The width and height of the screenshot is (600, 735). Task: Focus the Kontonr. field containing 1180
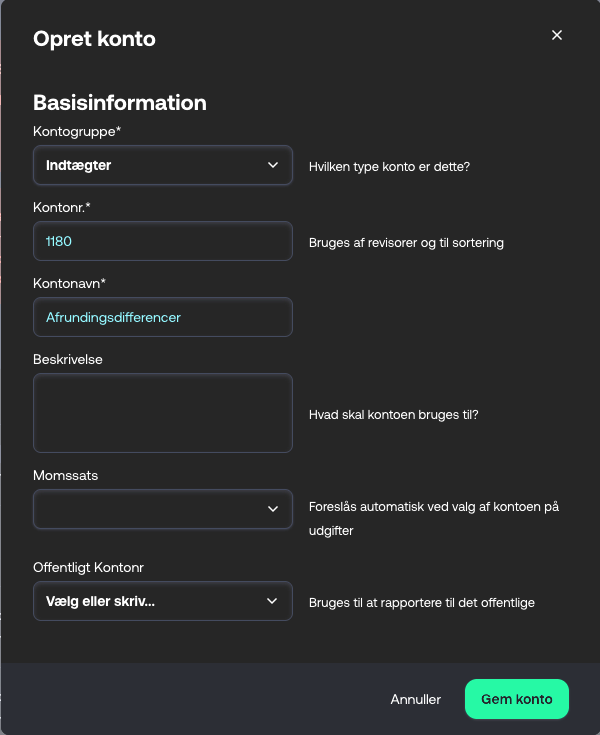pyautogui.click(x=163, y=241)
